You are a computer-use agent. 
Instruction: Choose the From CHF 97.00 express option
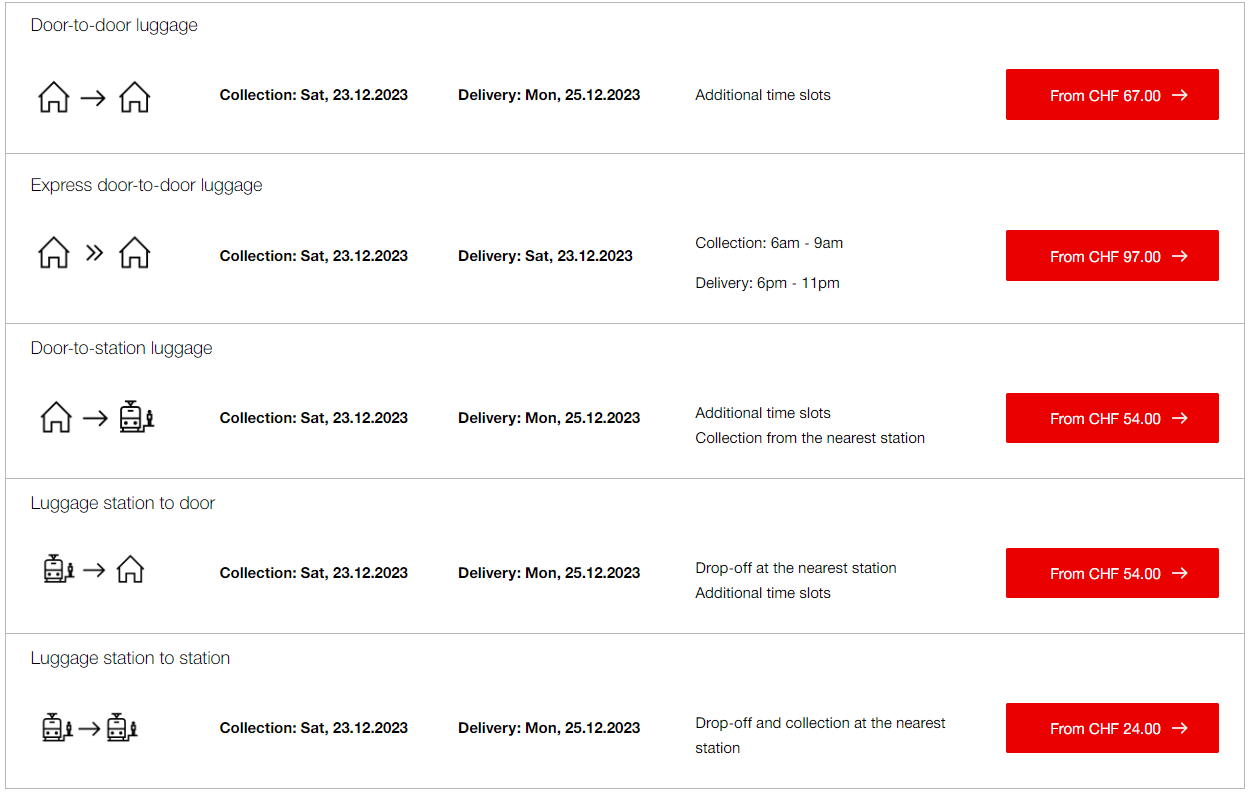coord(1112,256)
